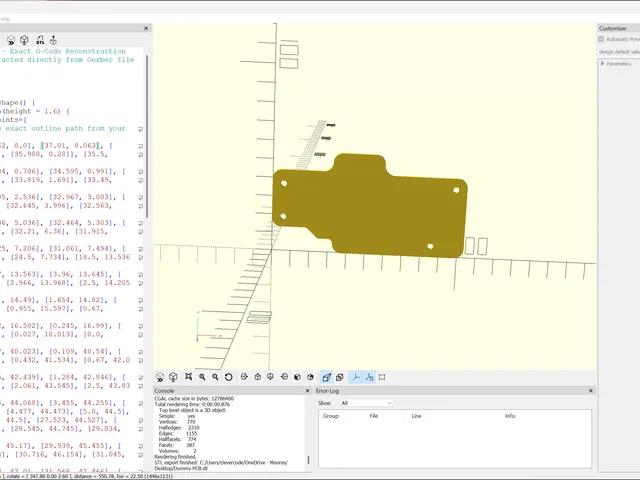Viewport: 640px width, 480px height.
Task: Toggle Show Scale Markers
Action: [369, 377]
